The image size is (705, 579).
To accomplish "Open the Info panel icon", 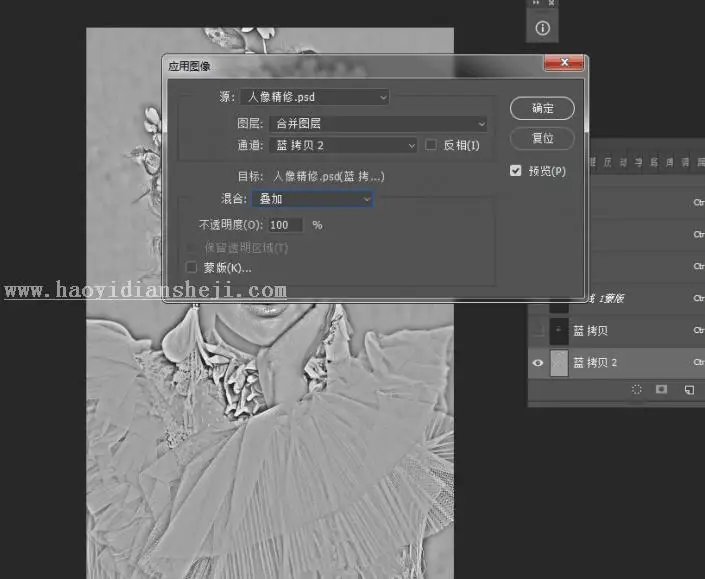I will tap(542, 28).
